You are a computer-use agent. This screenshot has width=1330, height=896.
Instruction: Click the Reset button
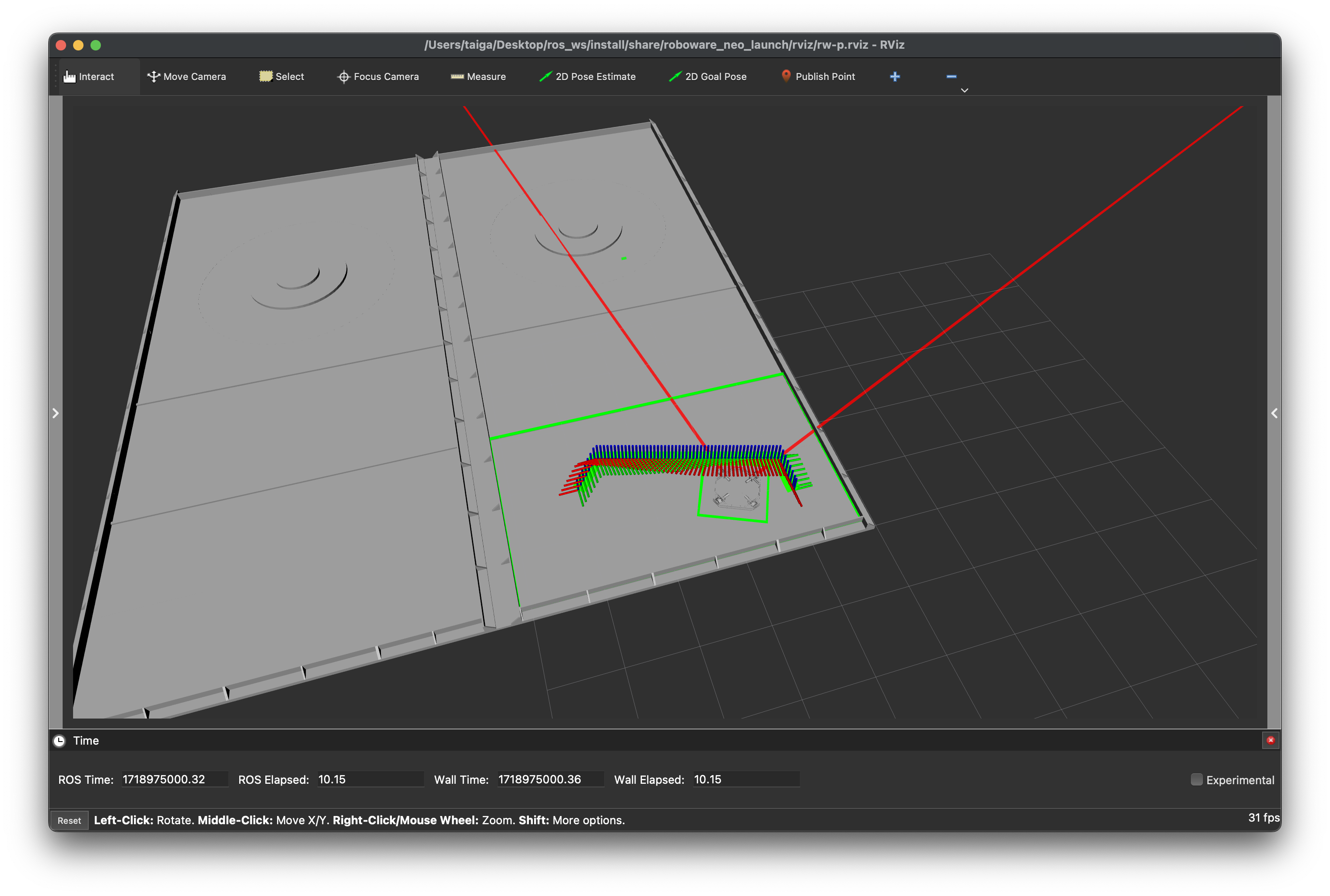click(x=69, y=820)
